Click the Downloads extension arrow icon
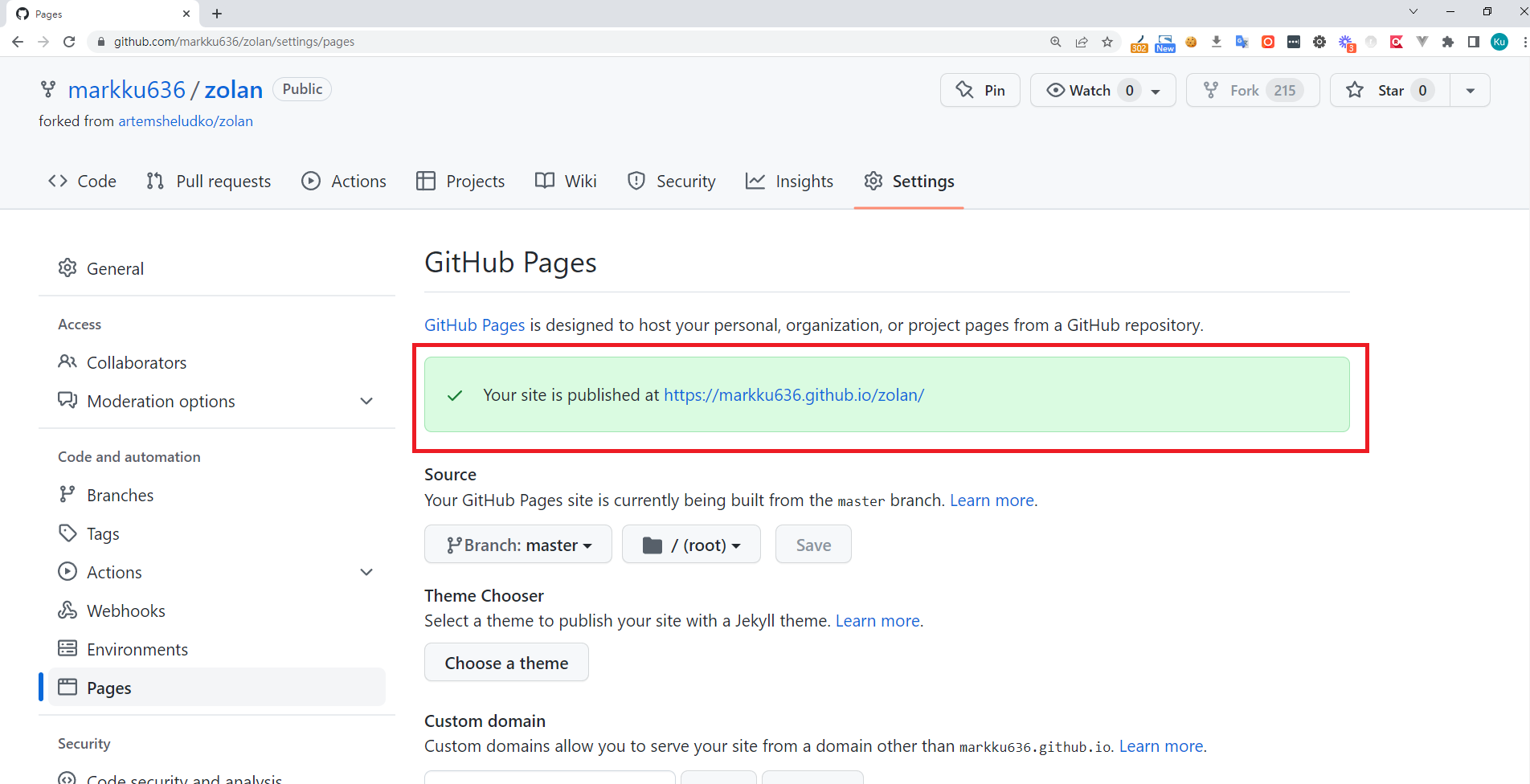The width and height of the screenshot is (1530, 784). [1217, 42]
